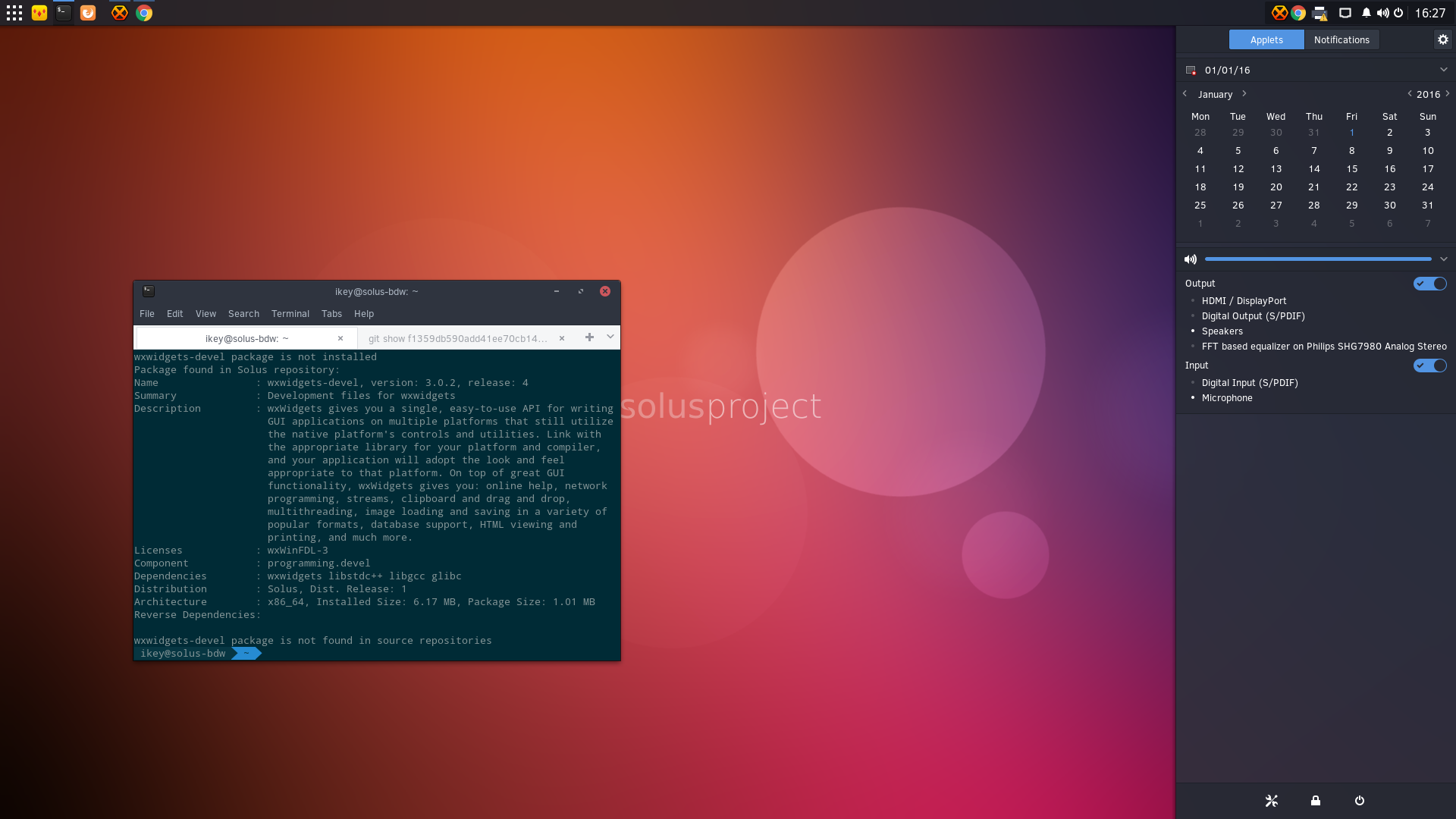Screen dimensions: 1456x819
Task: Add a new terminal tab with plus icon
Action: [x=589, y=337]
